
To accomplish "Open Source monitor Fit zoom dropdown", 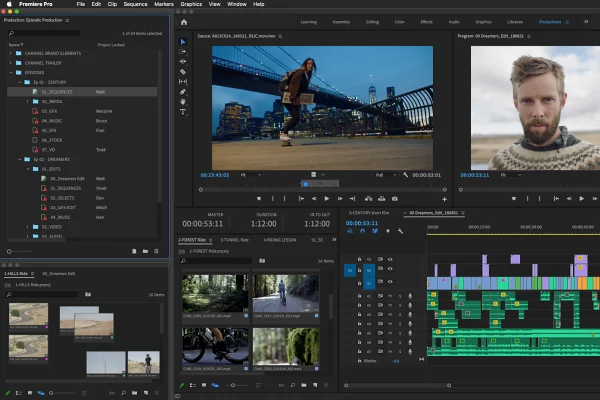I will pyautogui.click(x=251, y=175).
